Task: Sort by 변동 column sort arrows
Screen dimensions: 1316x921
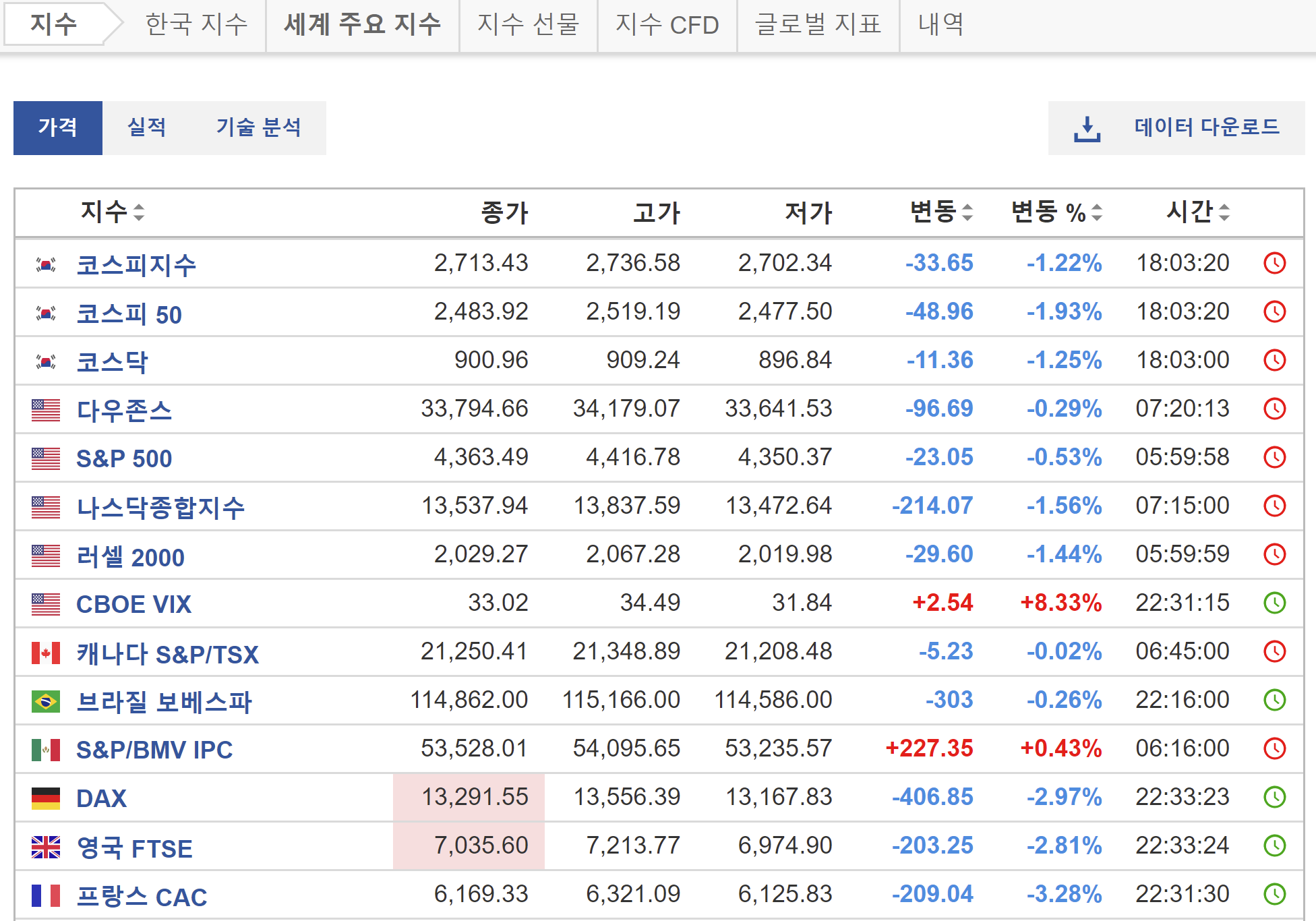Action: tap(967, 212)
